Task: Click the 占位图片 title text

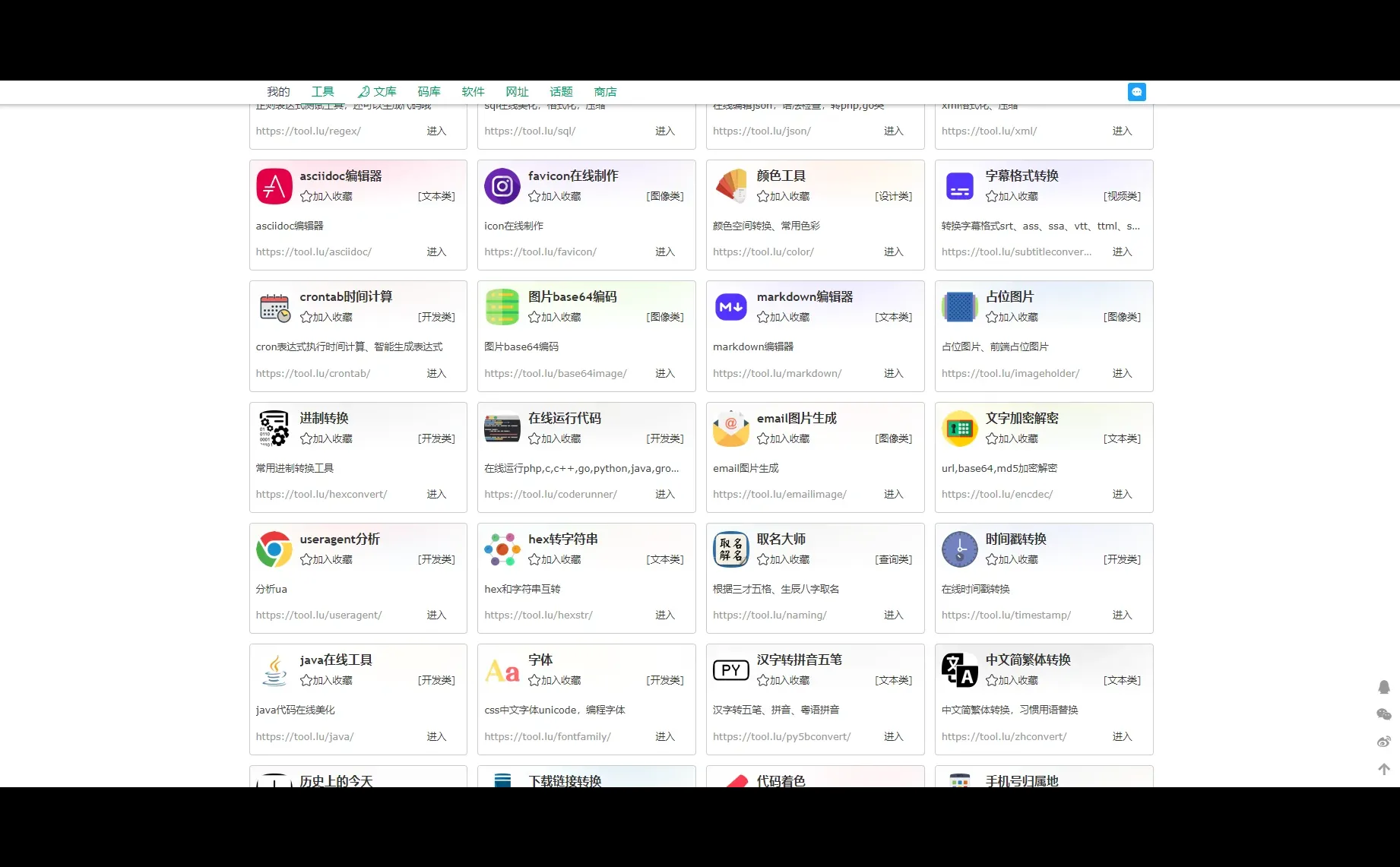Action: pyautogui.click(x=1010, y=296)
